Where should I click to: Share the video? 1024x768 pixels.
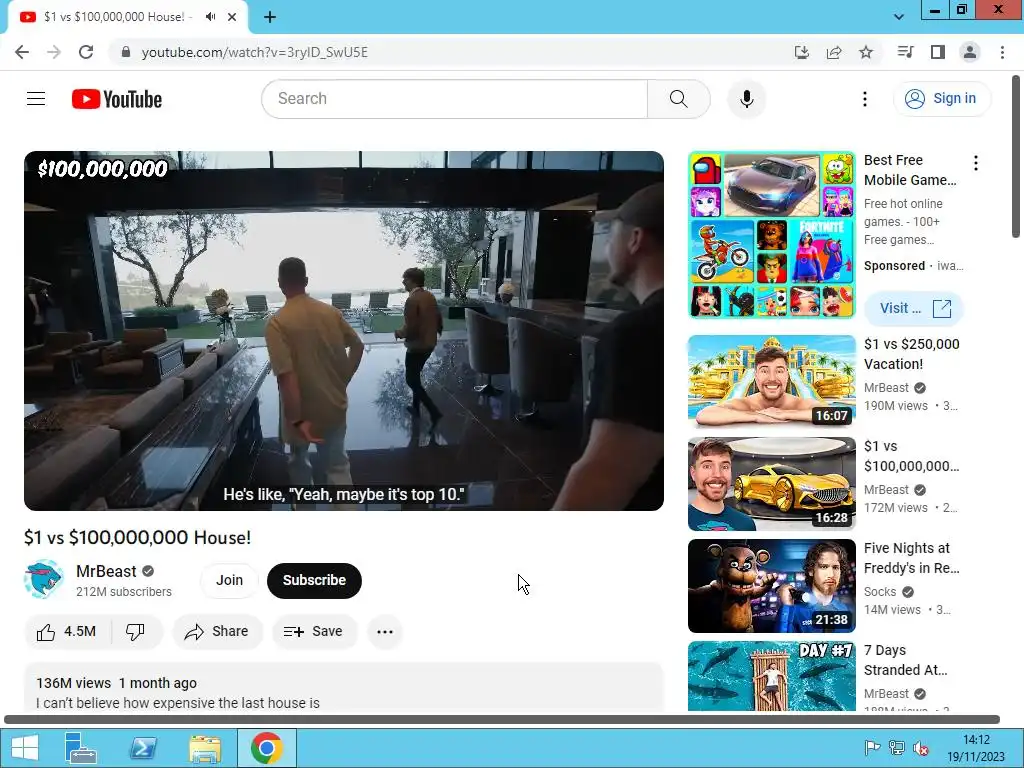click(x=217, y=632)
